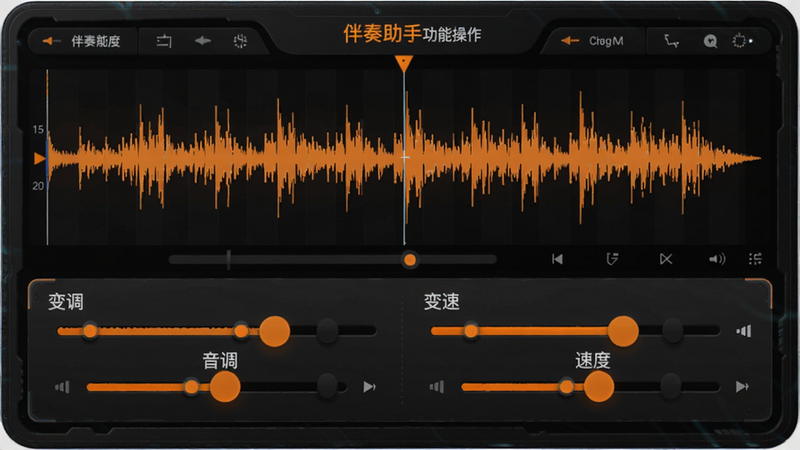The height and width of the screenshot is (450, 800).
Task: Click the 变速 section heading
Action: [441, 302]
